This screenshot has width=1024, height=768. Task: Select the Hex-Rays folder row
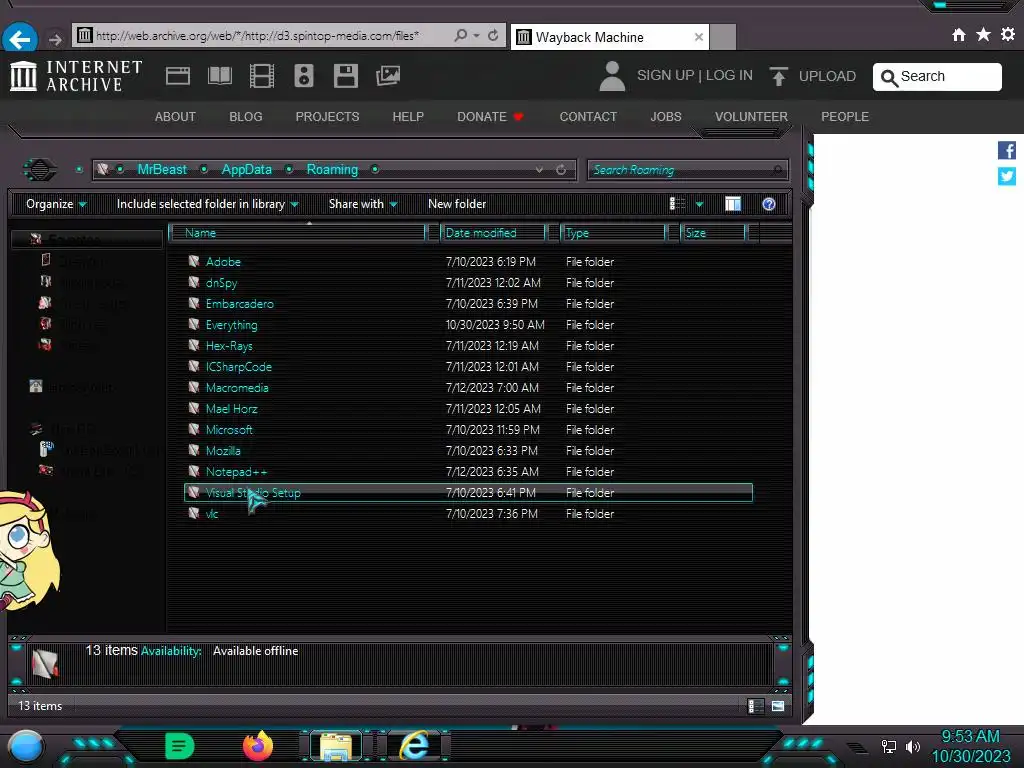click(468, 346)
